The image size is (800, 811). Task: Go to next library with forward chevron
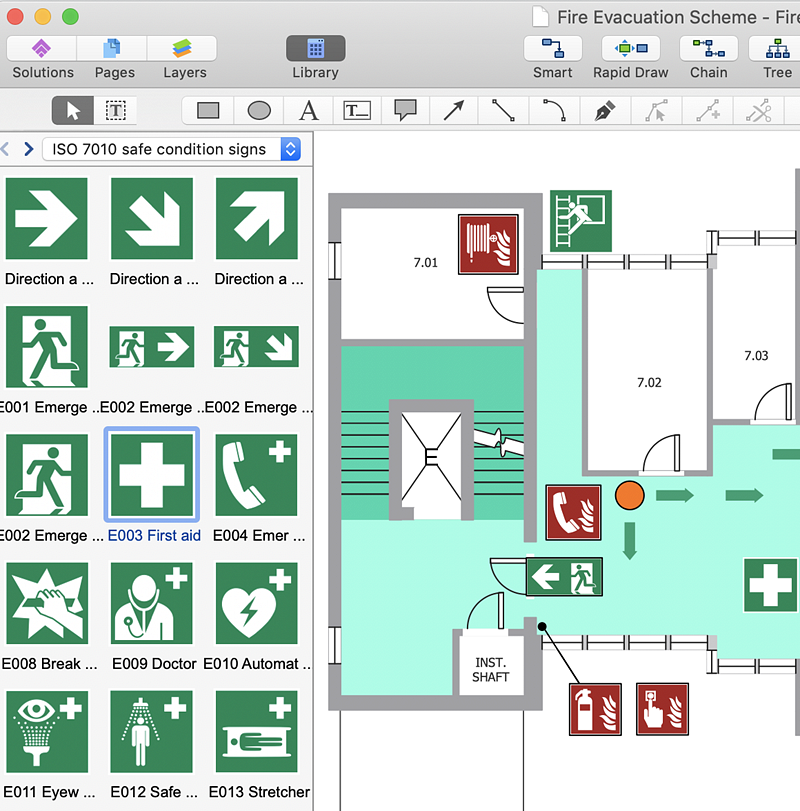click(x=29, y=149)
